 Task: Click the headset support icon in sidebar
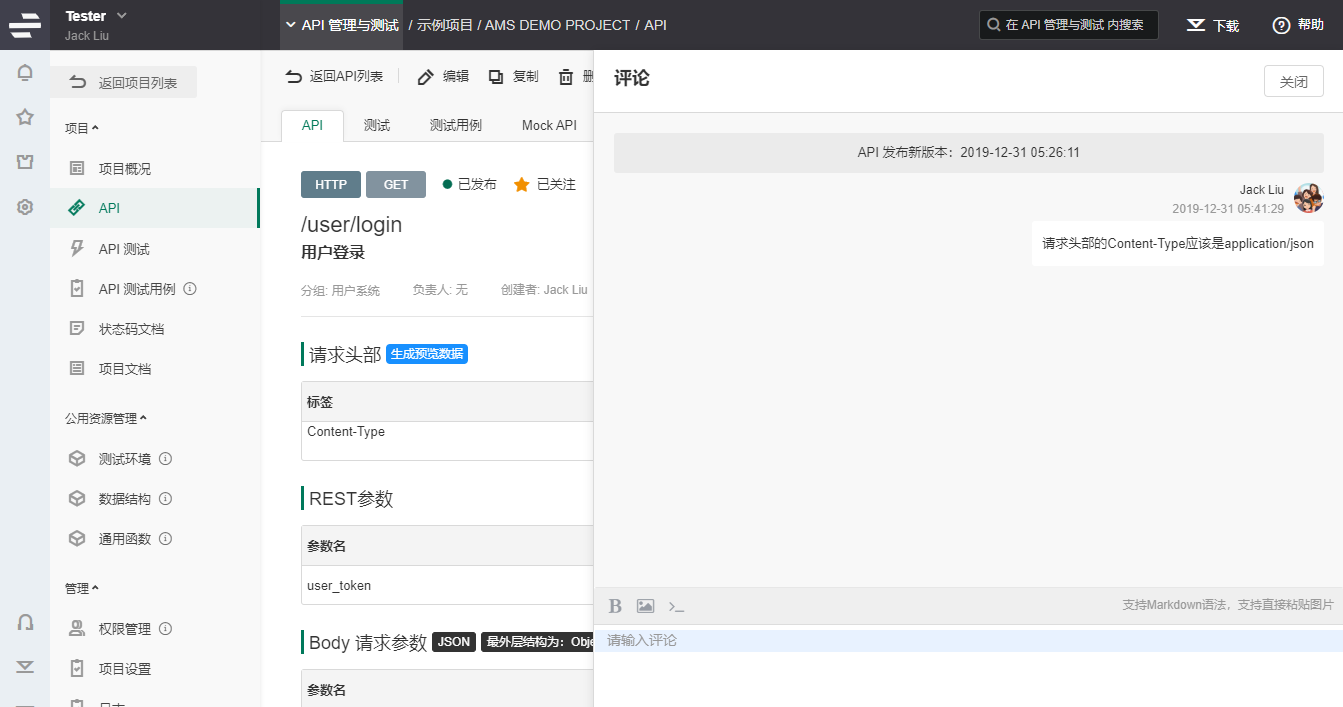pos(25,622)
